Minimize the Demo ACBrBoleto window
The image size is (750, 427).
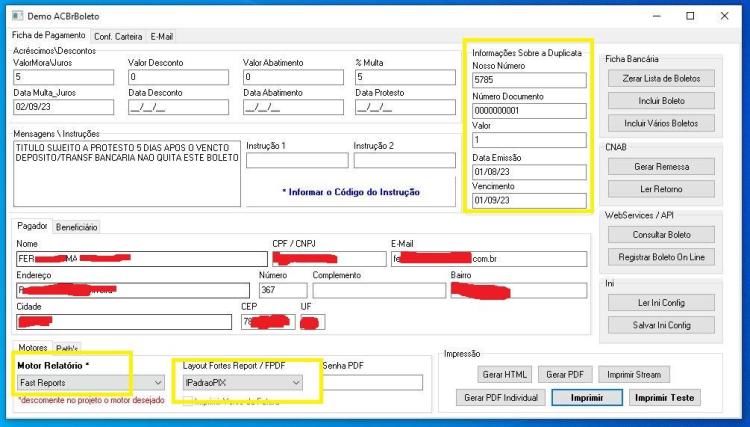(657, 16)
